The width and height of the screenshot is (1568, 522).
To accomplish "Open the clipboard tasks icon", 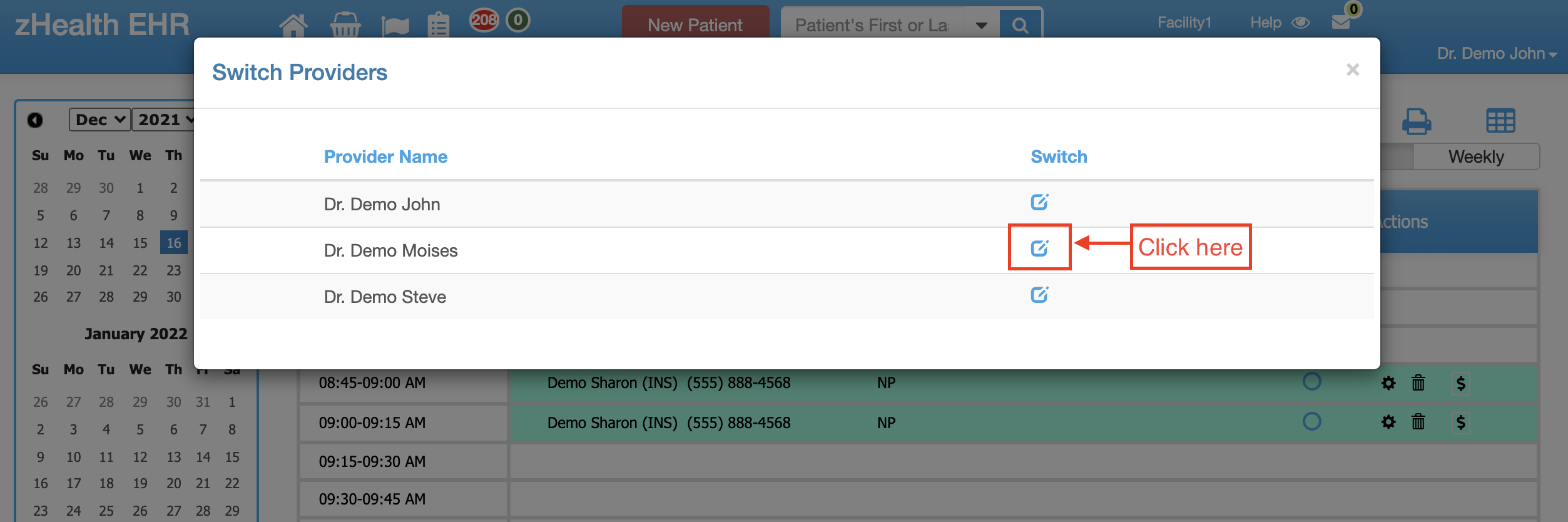I will click(x=439, y=25).
